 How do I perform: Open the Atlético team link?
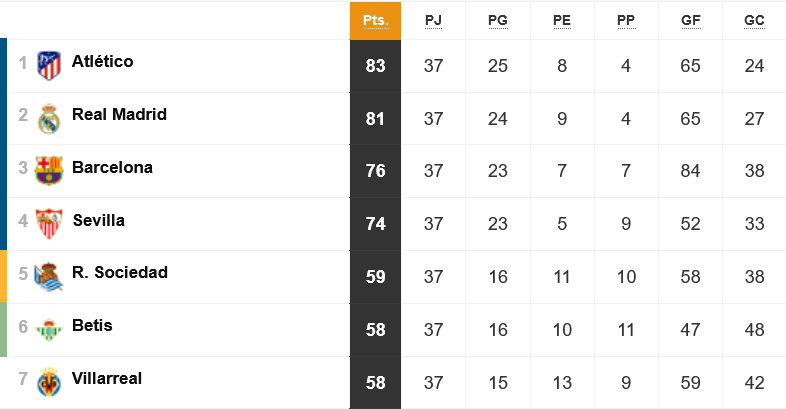(103, 61)
